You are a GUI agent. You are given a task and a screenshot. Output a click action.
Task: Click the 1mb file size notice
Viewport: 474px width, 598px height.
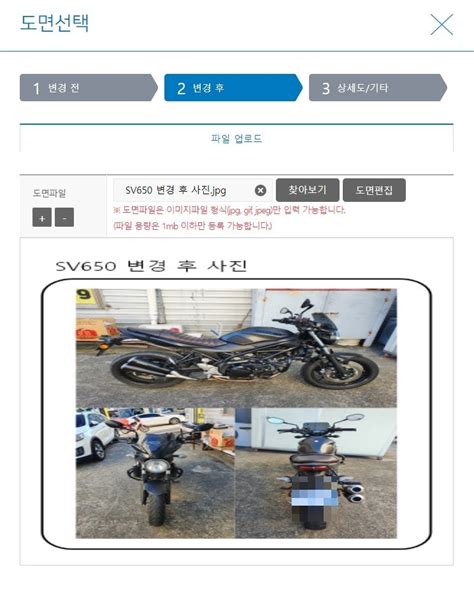[x=193, y=226]
